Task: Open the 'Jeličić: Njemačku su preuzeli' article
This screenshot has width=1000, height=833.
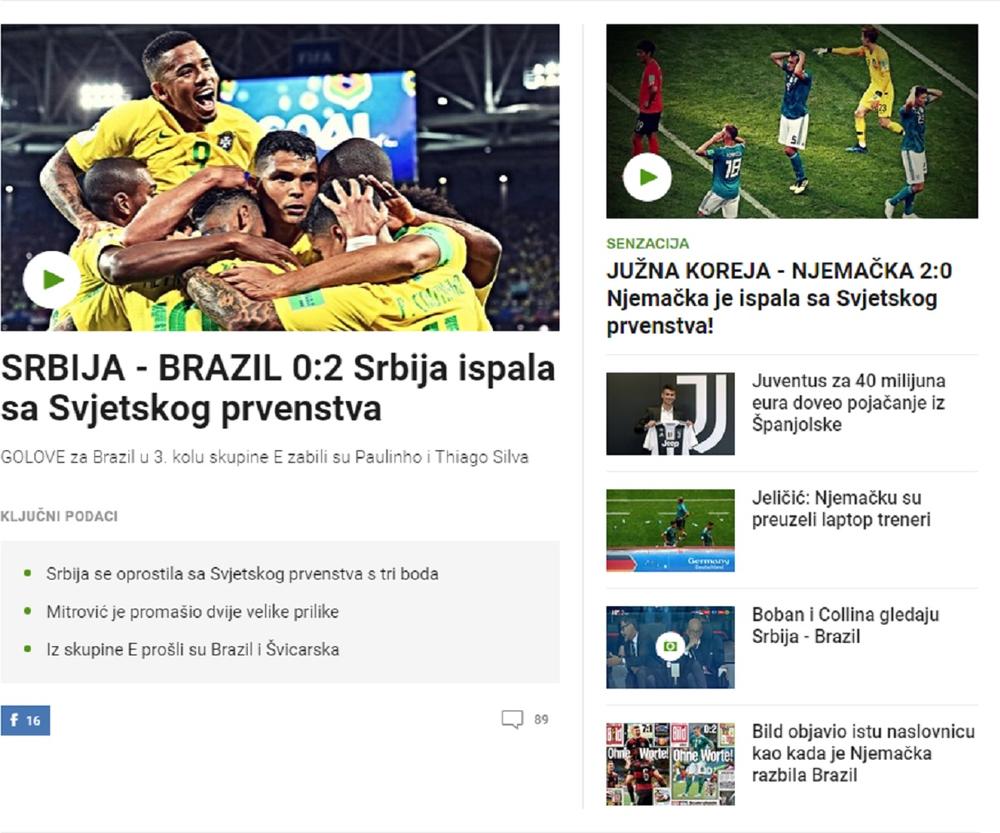Action: pos(841,509)
